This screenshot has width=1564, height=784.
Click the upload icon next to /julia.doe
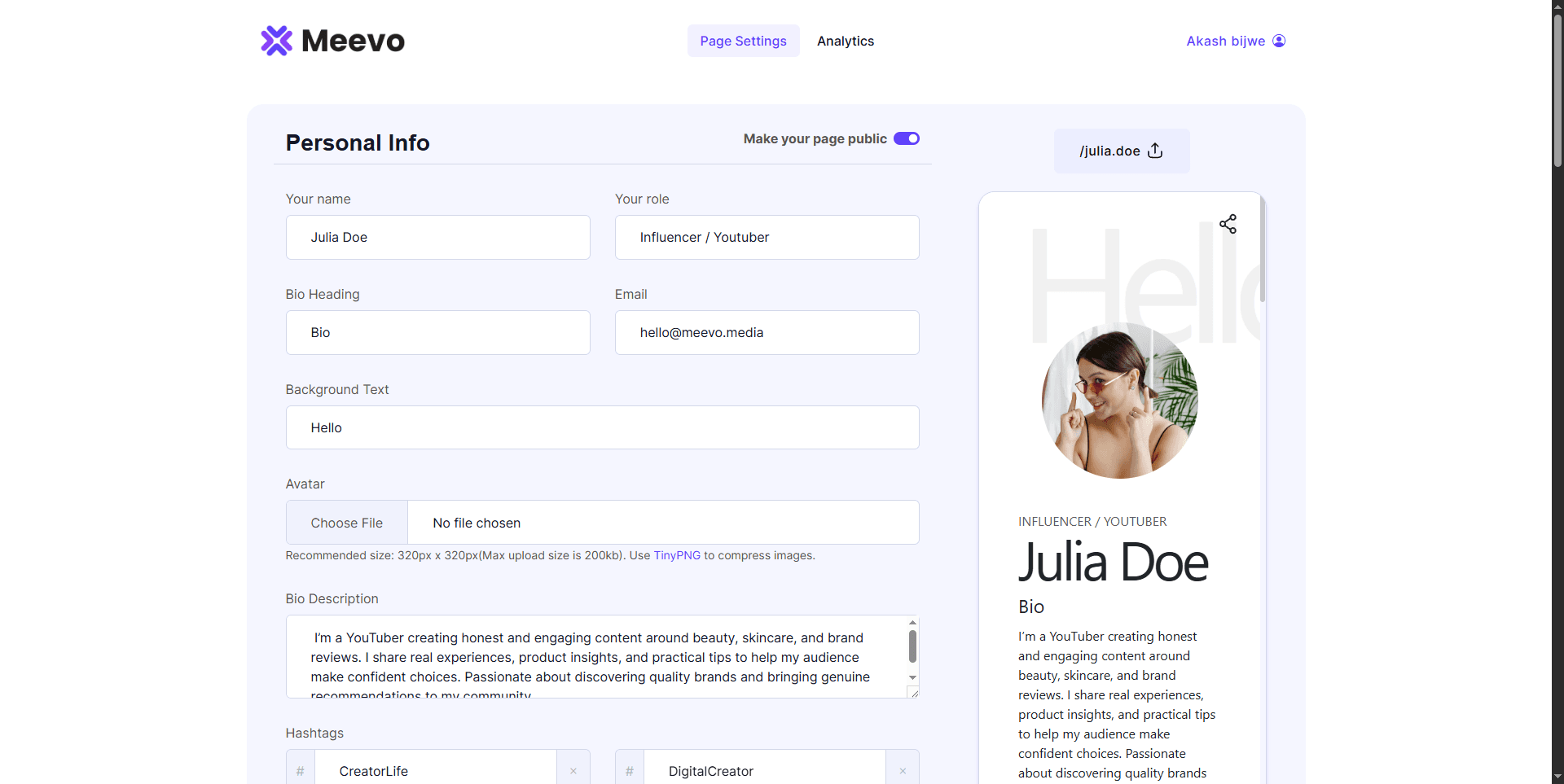point(1155,151)
